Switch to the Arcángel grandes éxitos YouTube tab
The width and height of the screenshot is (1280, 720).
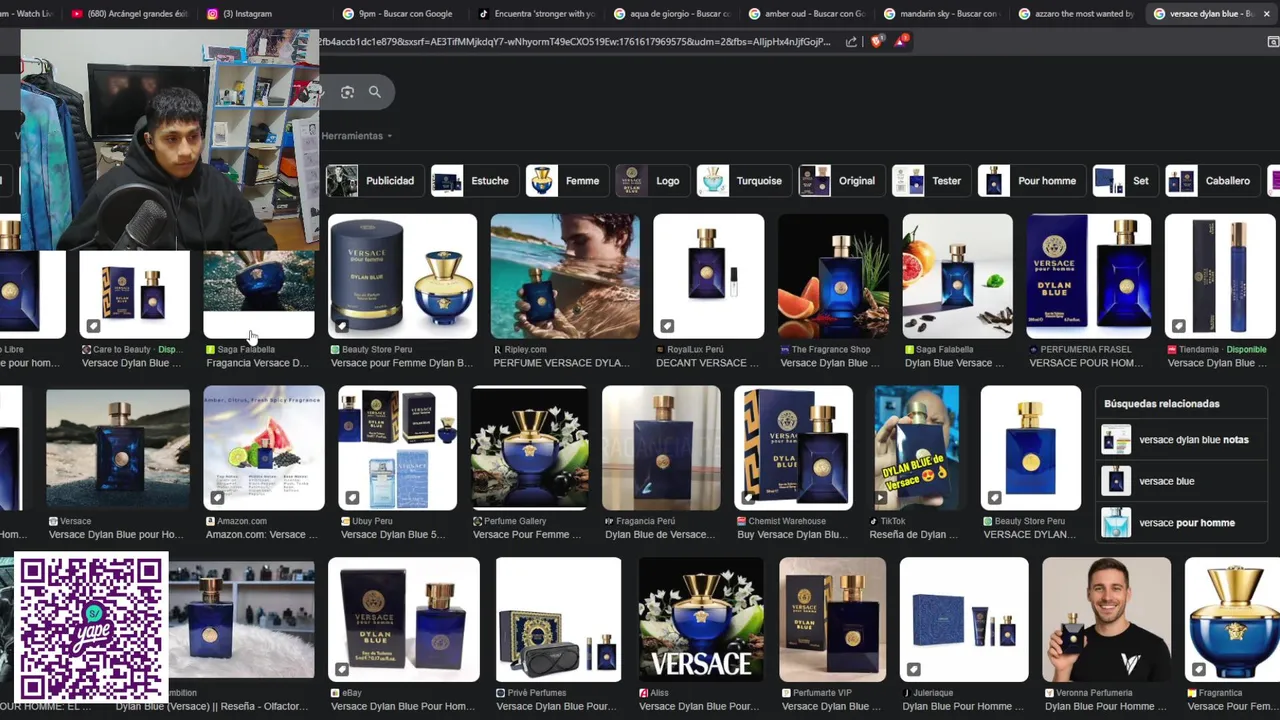click(129, 14)
